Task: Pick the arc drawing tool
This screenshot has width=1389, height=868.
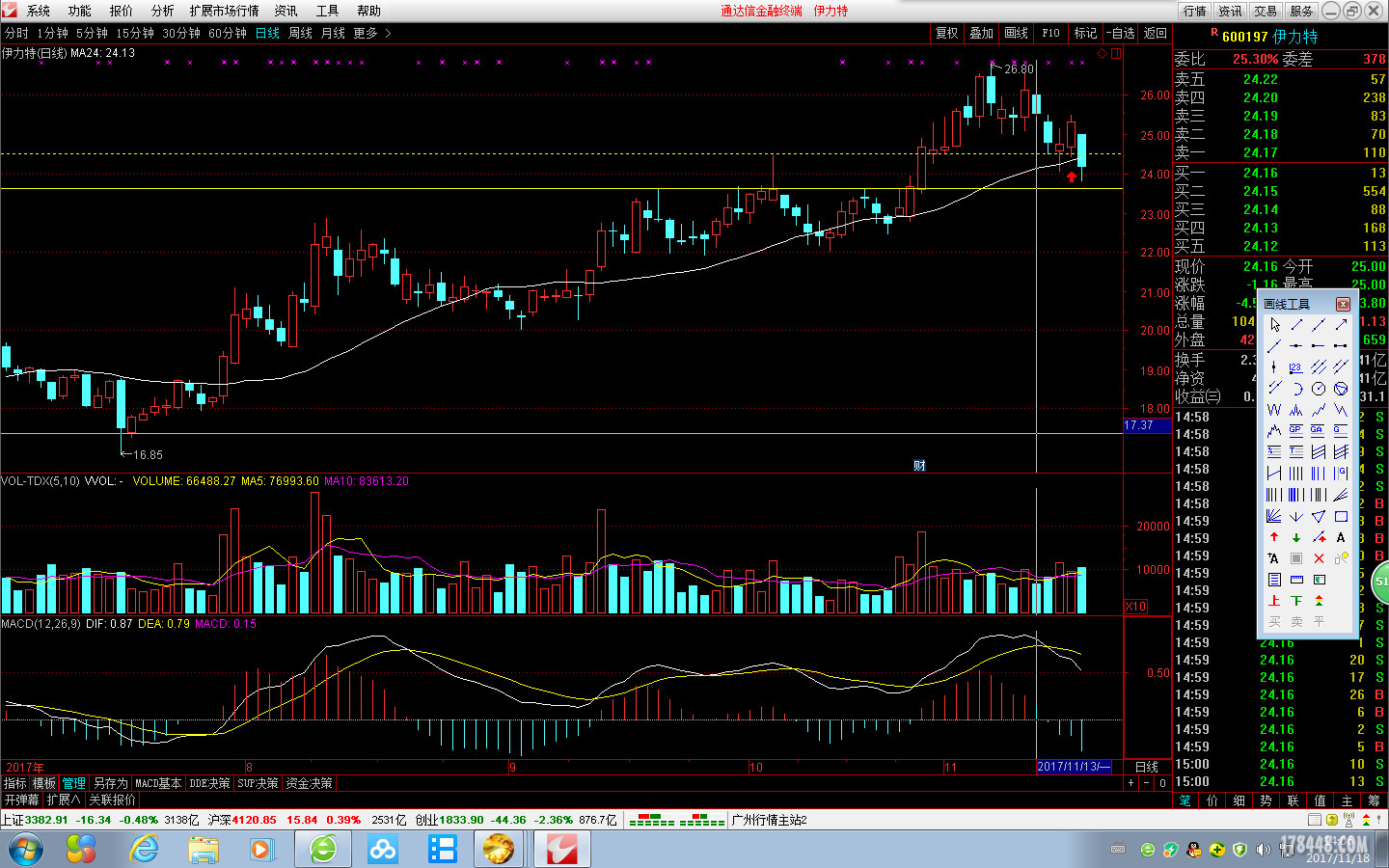Action: tap(1296, 389)
